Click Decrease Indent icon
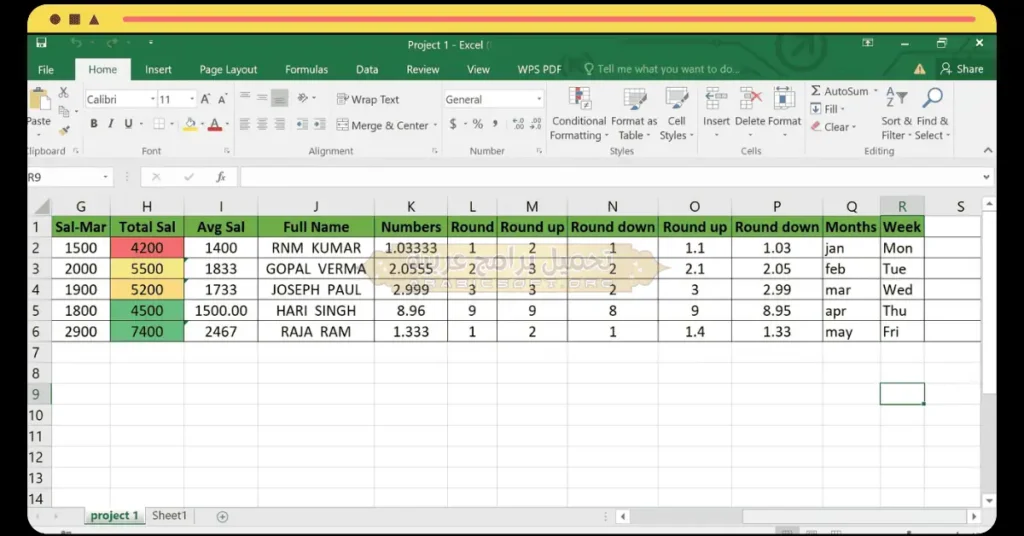The height and width of the screenshot is (536, 1024). (302, 124)
